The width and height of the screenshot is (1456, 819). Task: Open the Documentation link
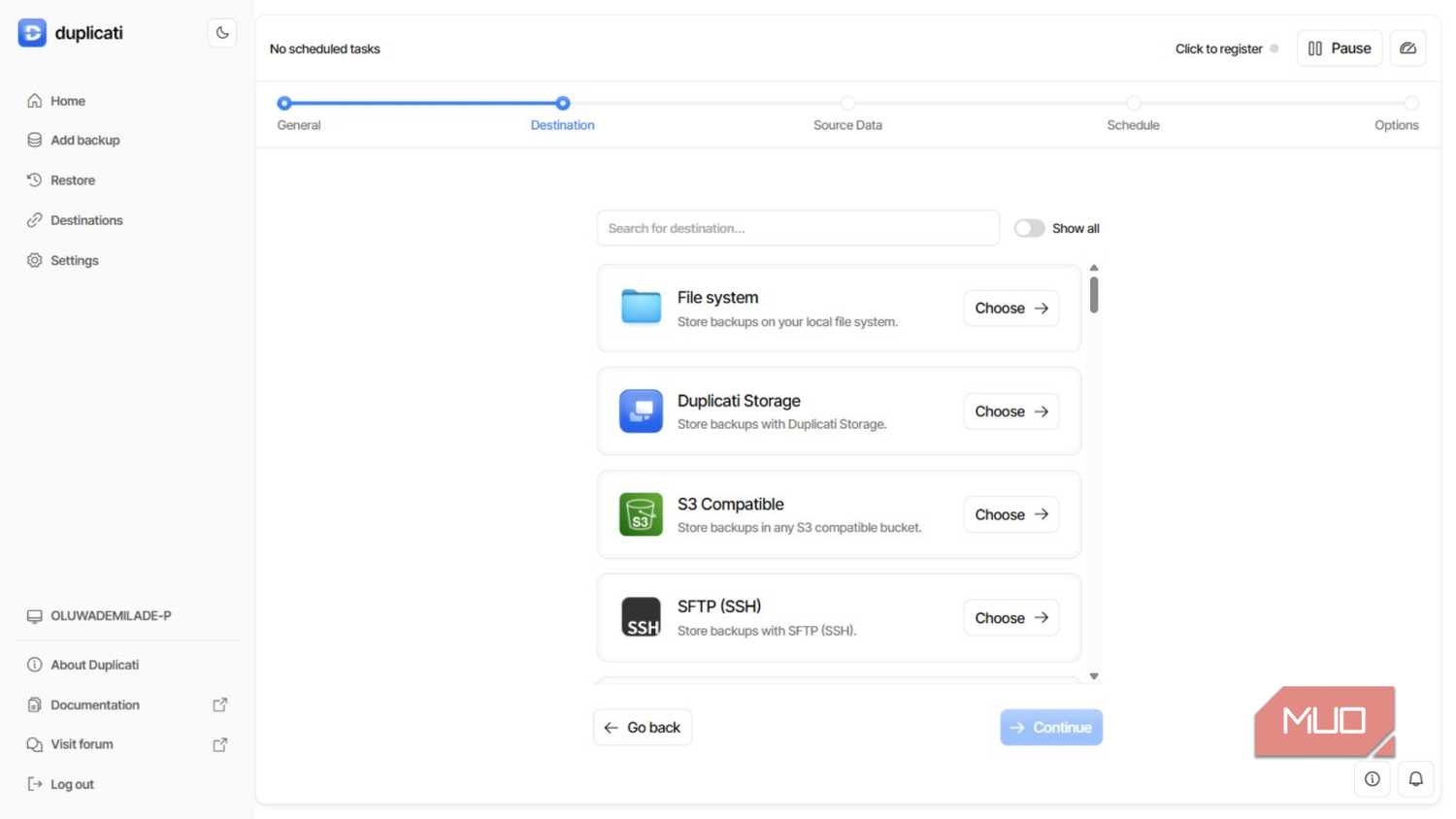pos(95,704)
